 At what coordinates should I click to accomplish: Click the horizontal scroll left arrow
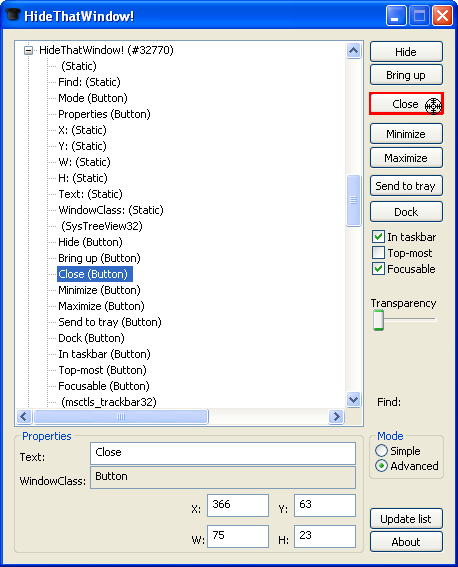coord(24,417)
